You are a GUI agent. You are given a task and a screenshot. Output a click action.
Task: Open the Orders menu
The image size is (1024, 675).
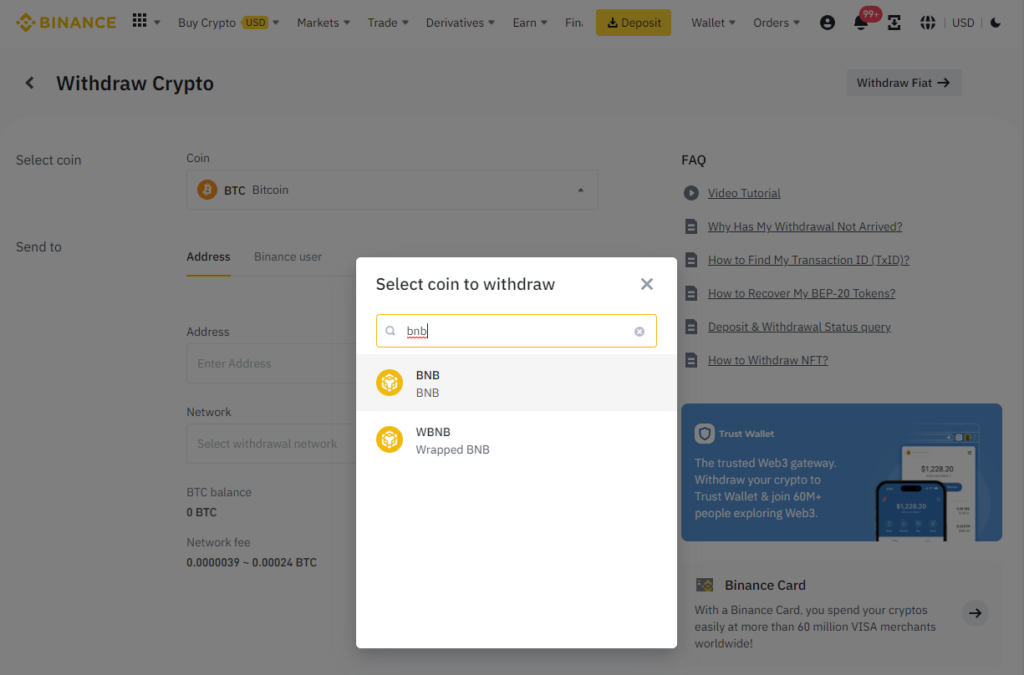point(776,23)
